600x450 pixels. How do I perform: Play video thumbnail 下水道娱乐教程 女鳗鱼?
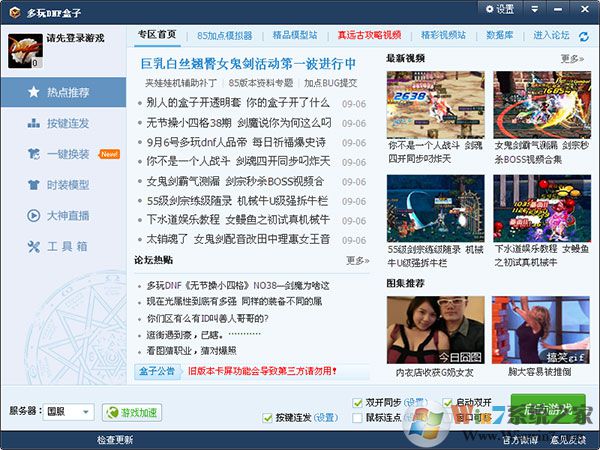[x=542, y=209]
